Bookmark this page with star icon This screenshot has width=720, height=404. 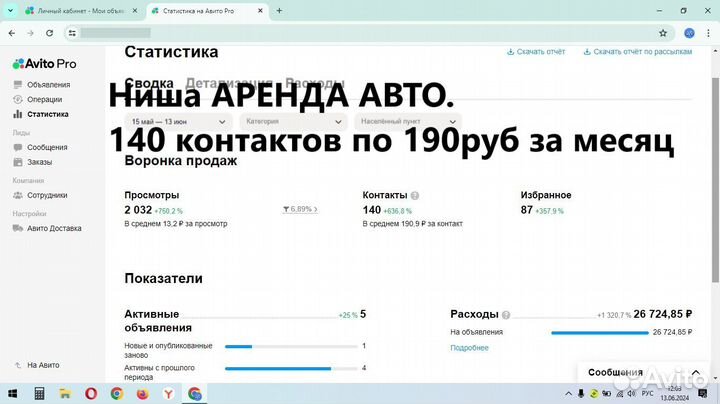pyautogui.click(x=663, y=33)
